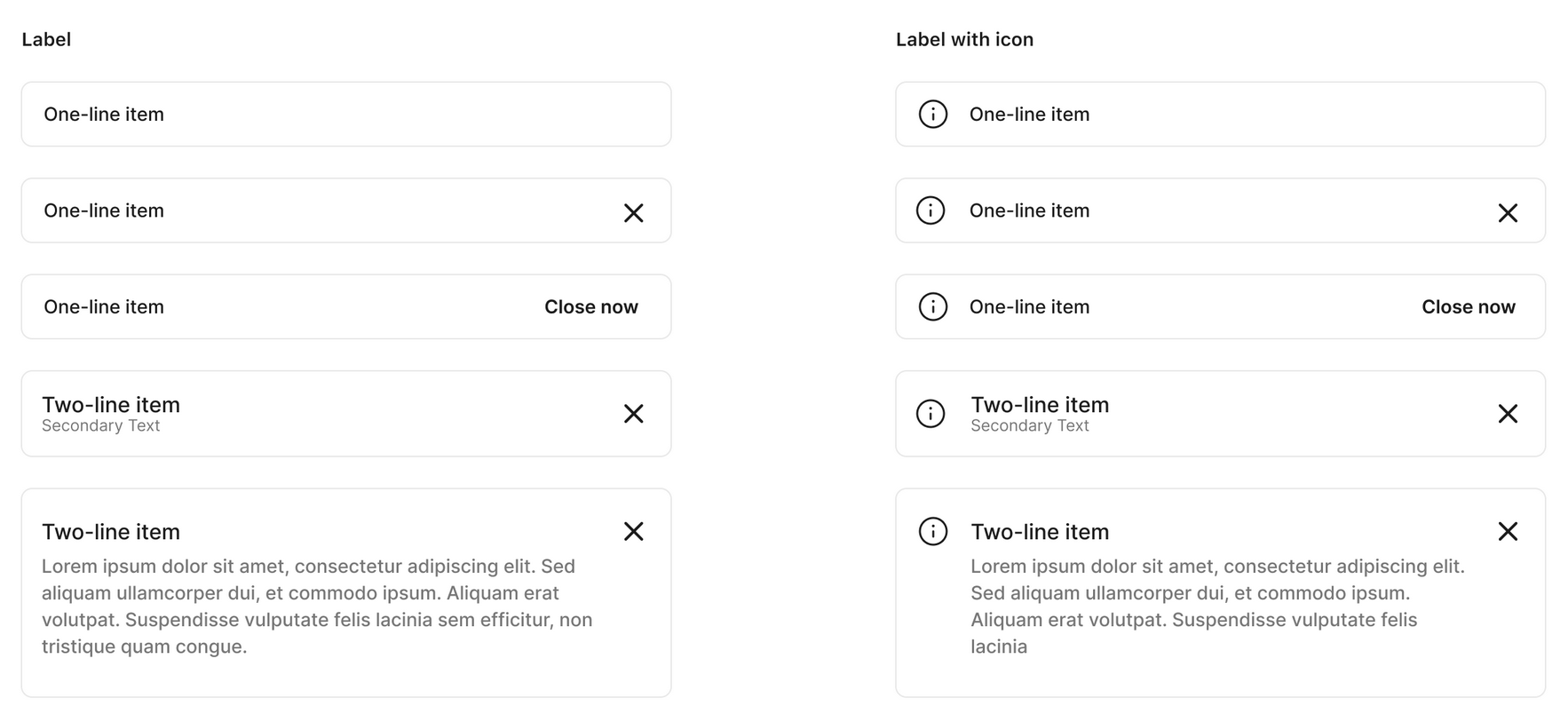
Task: Select the first One-line item under Label
Action: tap(346, 114)
